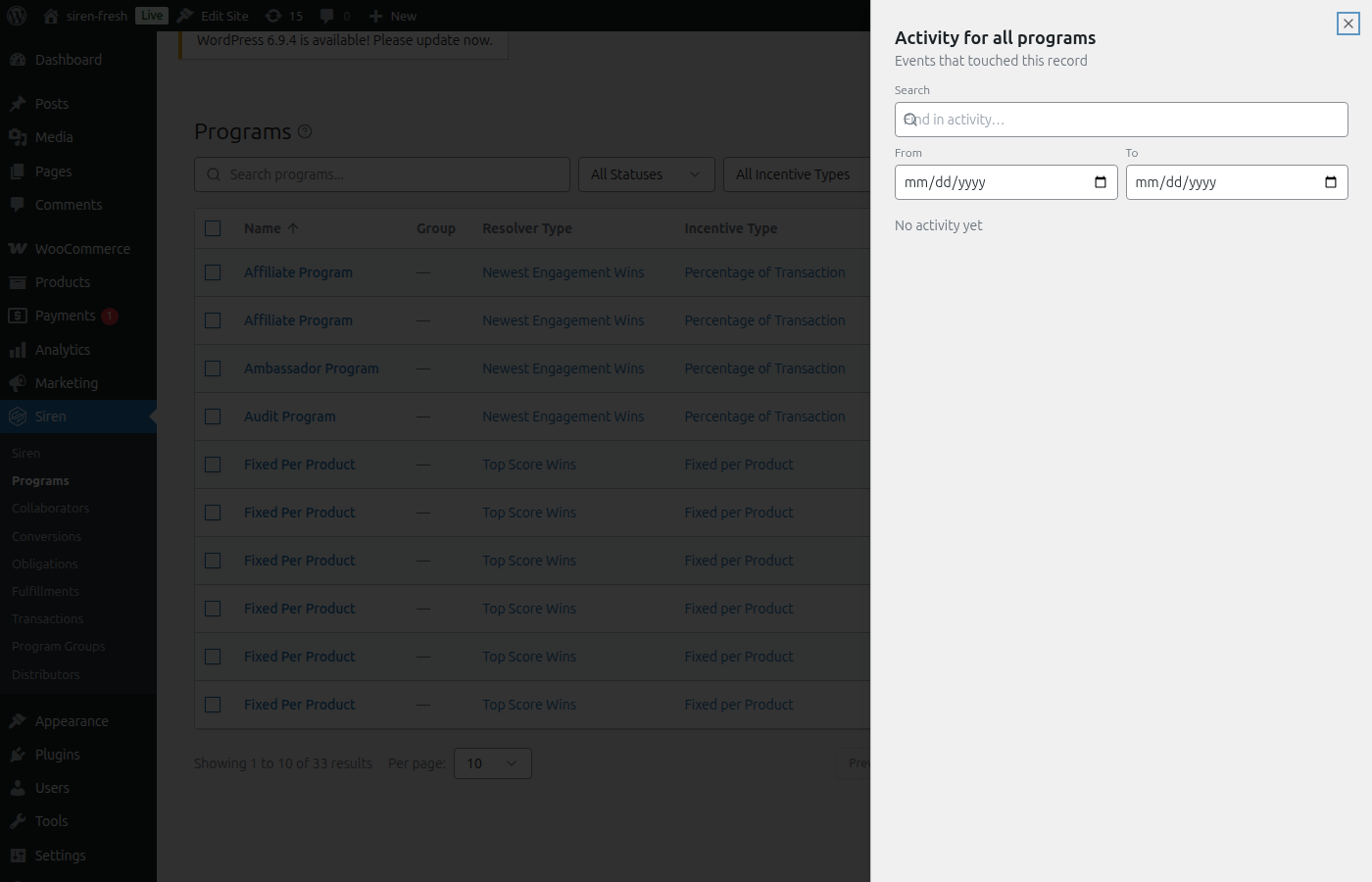
Task: Click the Name column sort arrow
Action: click(x=293, y=228)
